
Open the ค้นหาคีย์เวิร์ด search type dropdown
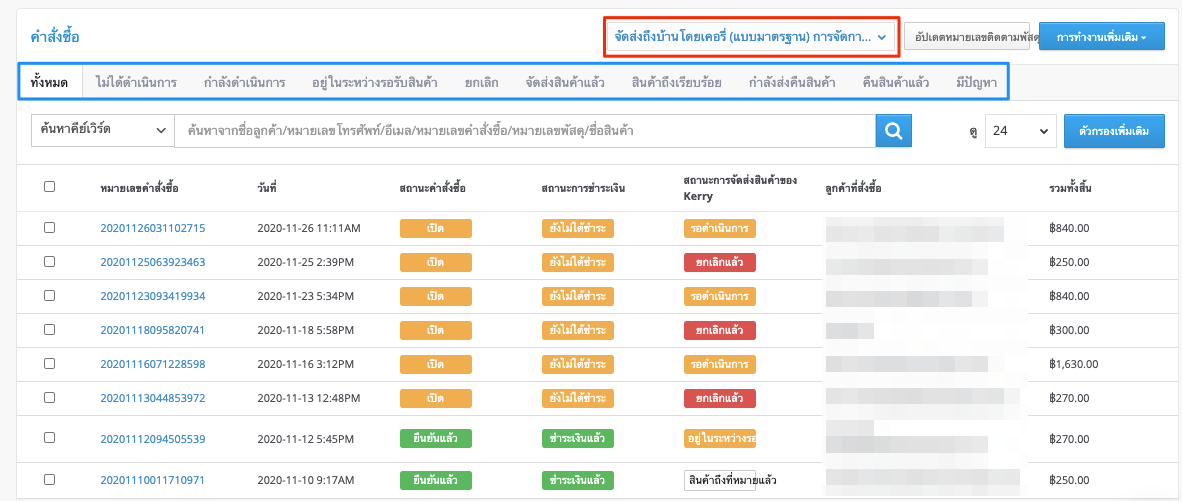[103, 130]
